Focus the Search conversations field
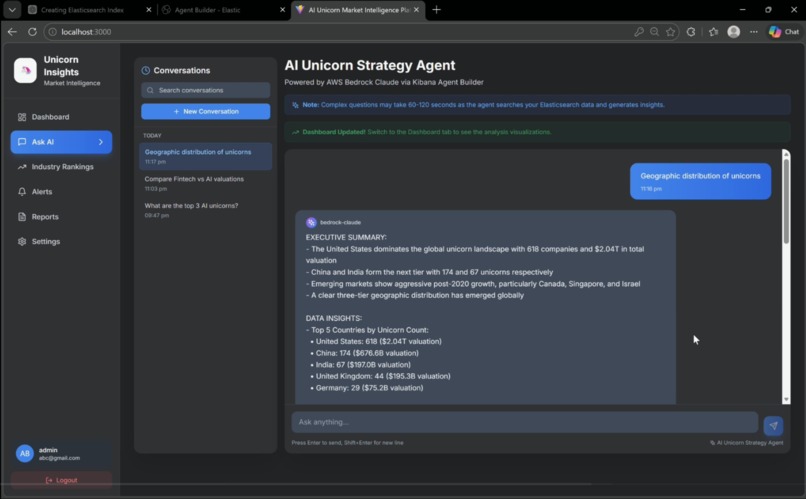806x499 pixels. coord(206,90)
